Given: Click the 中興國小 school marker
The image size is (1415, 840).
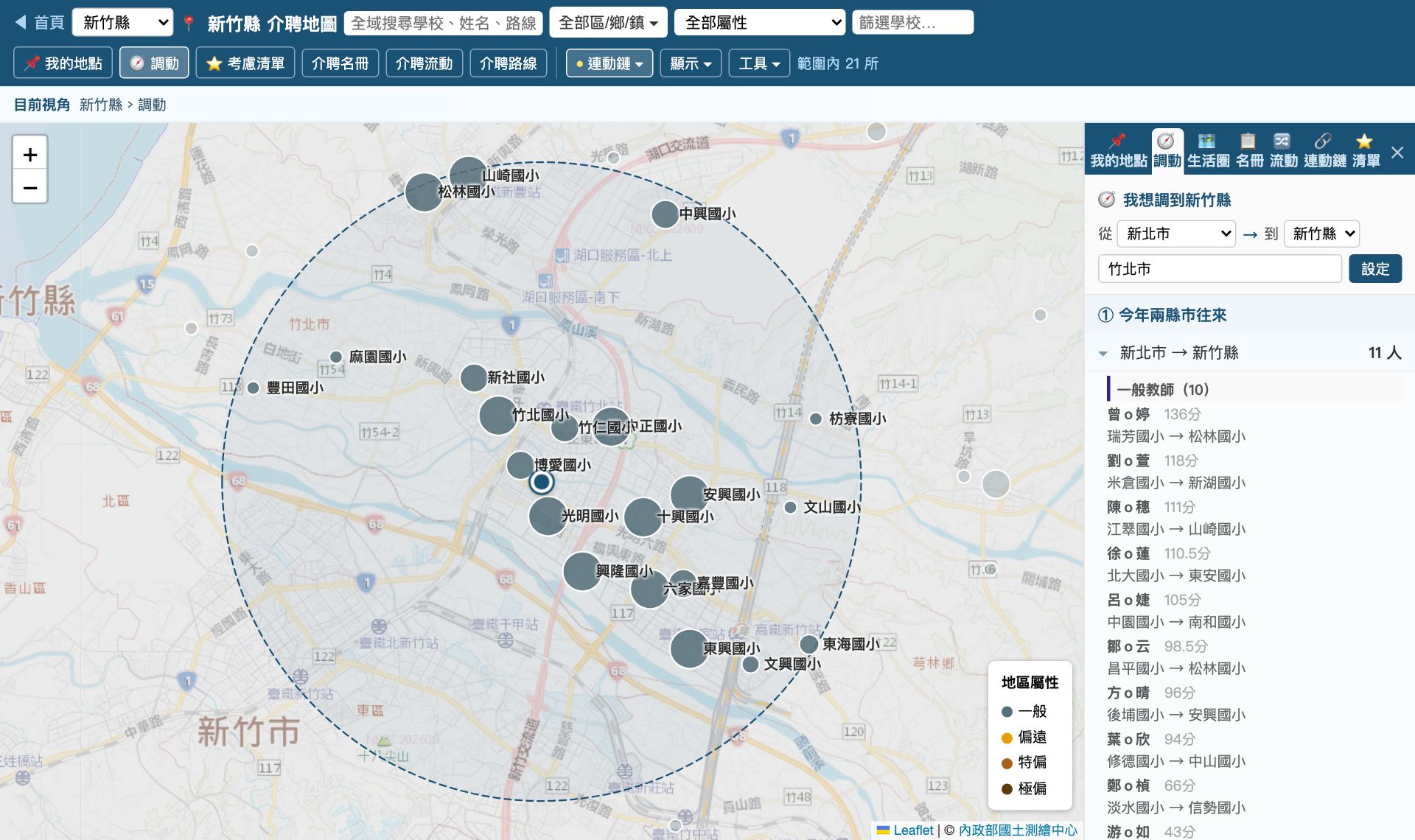Looking at the screenshot, I should (665, 214).
